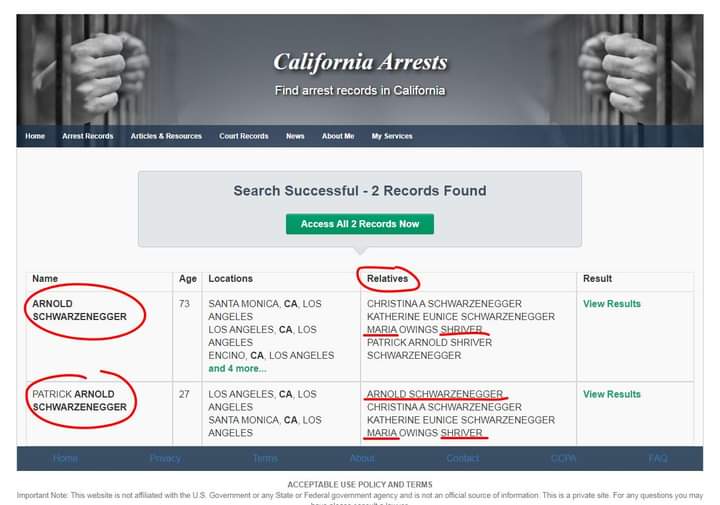View Results for Arnold Schwarzenegger, age 73
This screenshot has width=720, height=505.
(x=612, y=304)
